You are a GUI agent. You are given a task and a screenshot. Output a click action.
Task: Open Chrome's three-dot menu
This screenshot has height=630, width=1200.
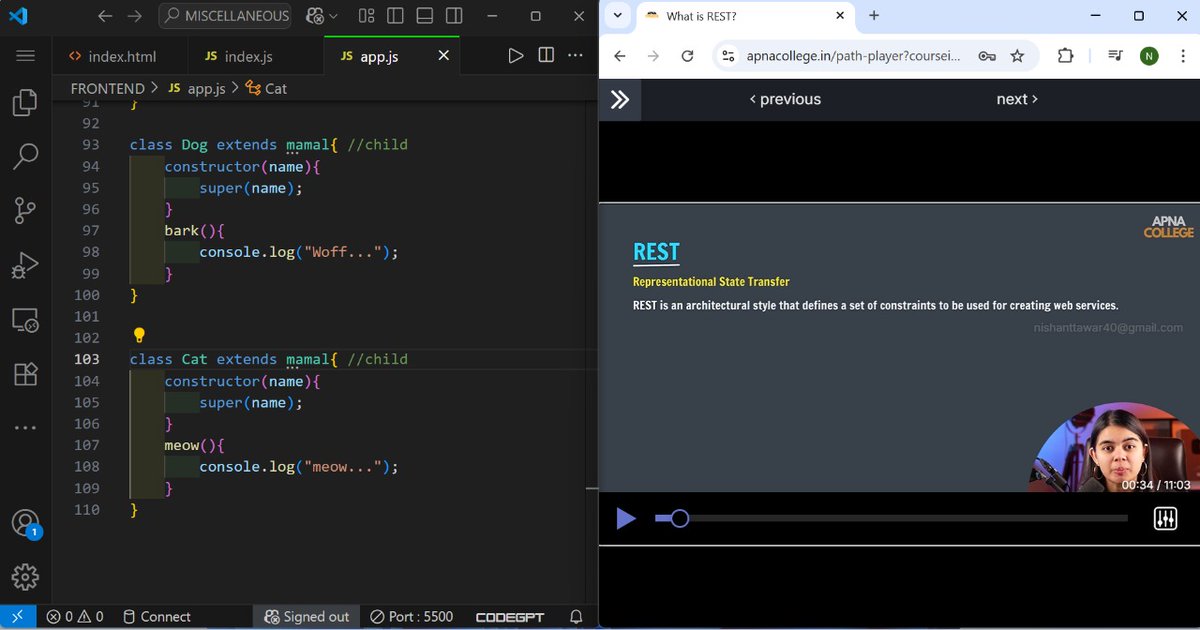tap(1182, 56)
